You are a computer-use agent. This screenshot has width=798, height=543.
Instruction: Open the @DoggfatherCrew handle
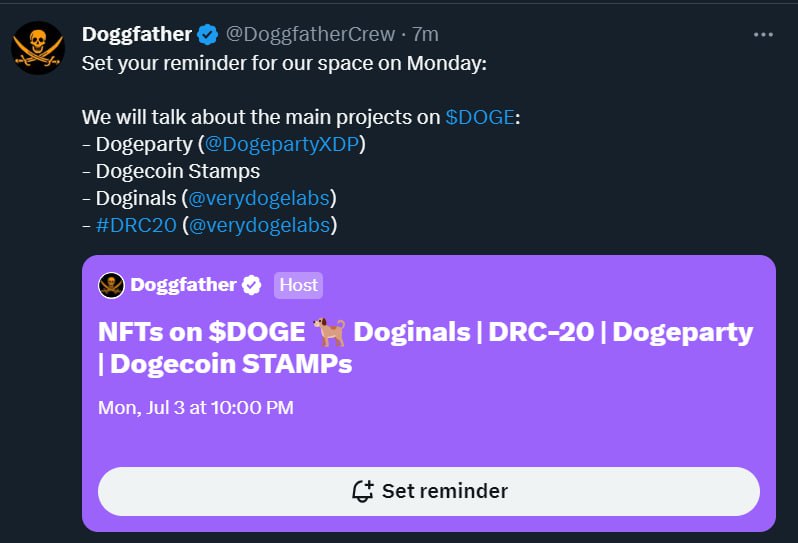[x=310, y=35]
